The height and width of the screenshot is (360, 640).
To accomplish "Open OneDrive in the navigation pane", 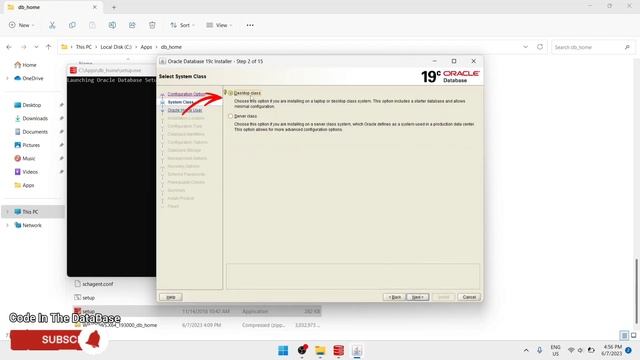I will 29,78.
